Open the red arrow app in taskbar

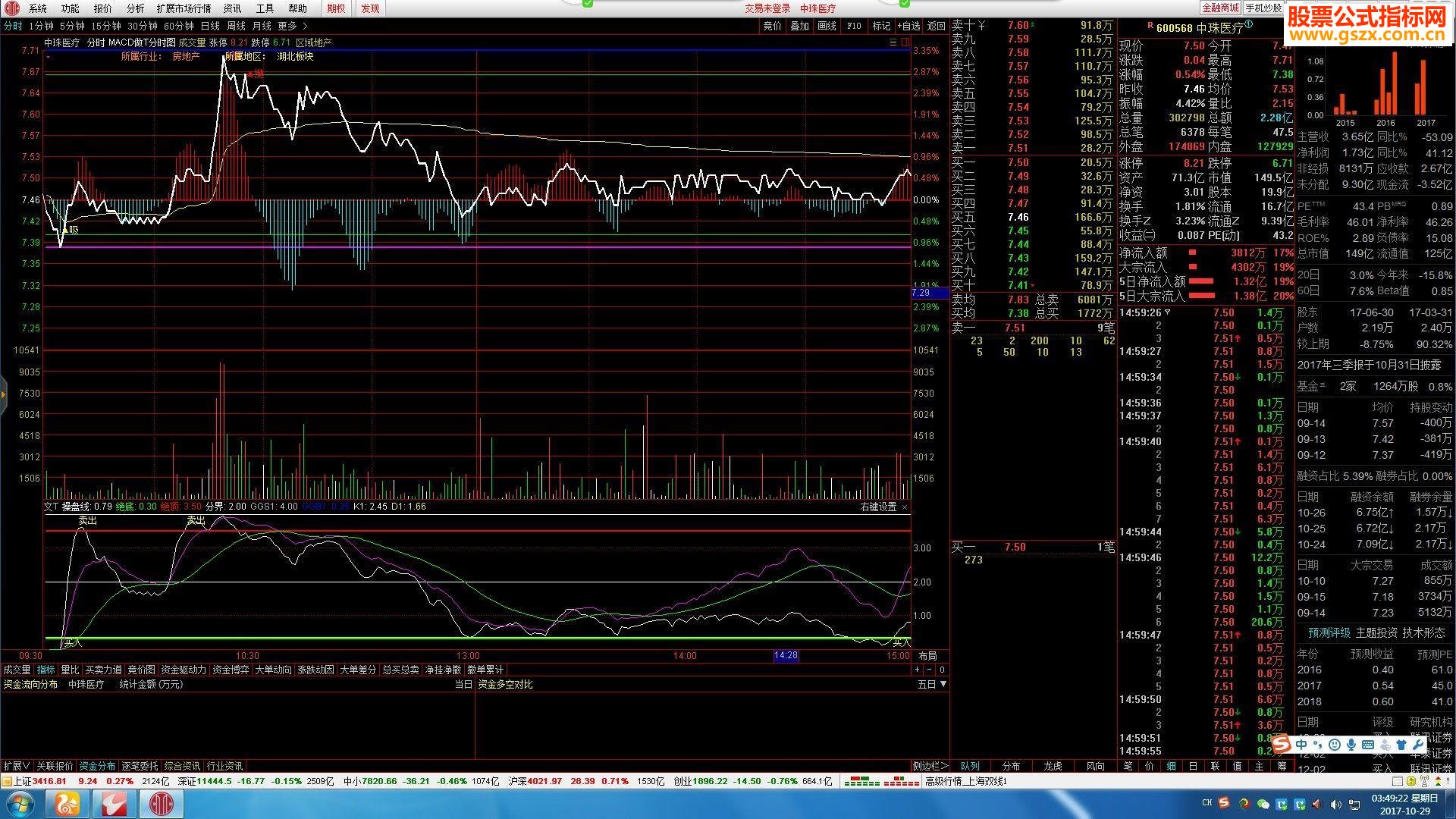tap(115, 804)
